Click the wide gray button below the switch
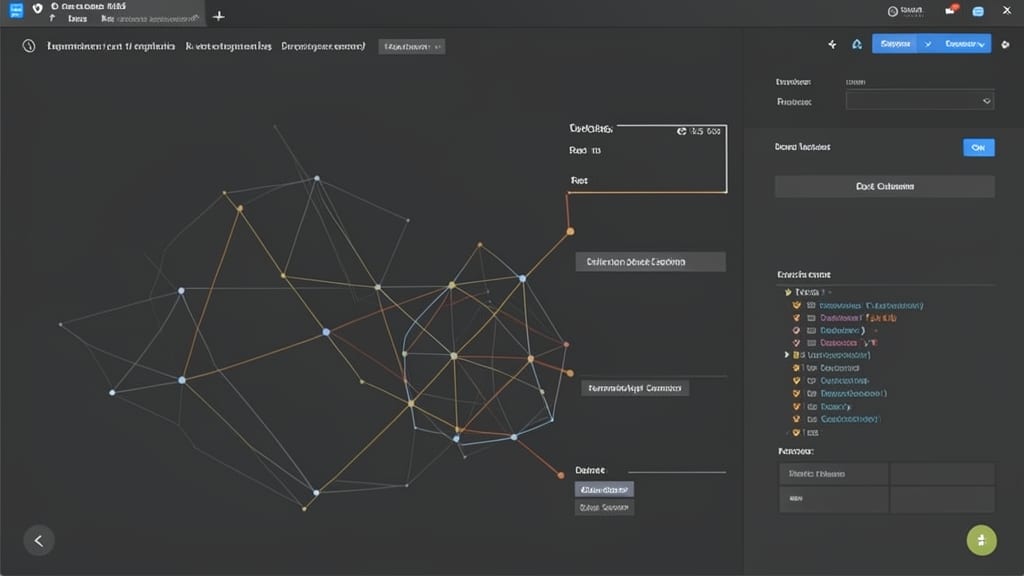This screenshot has height=576, width=1024. pos(884,186)
